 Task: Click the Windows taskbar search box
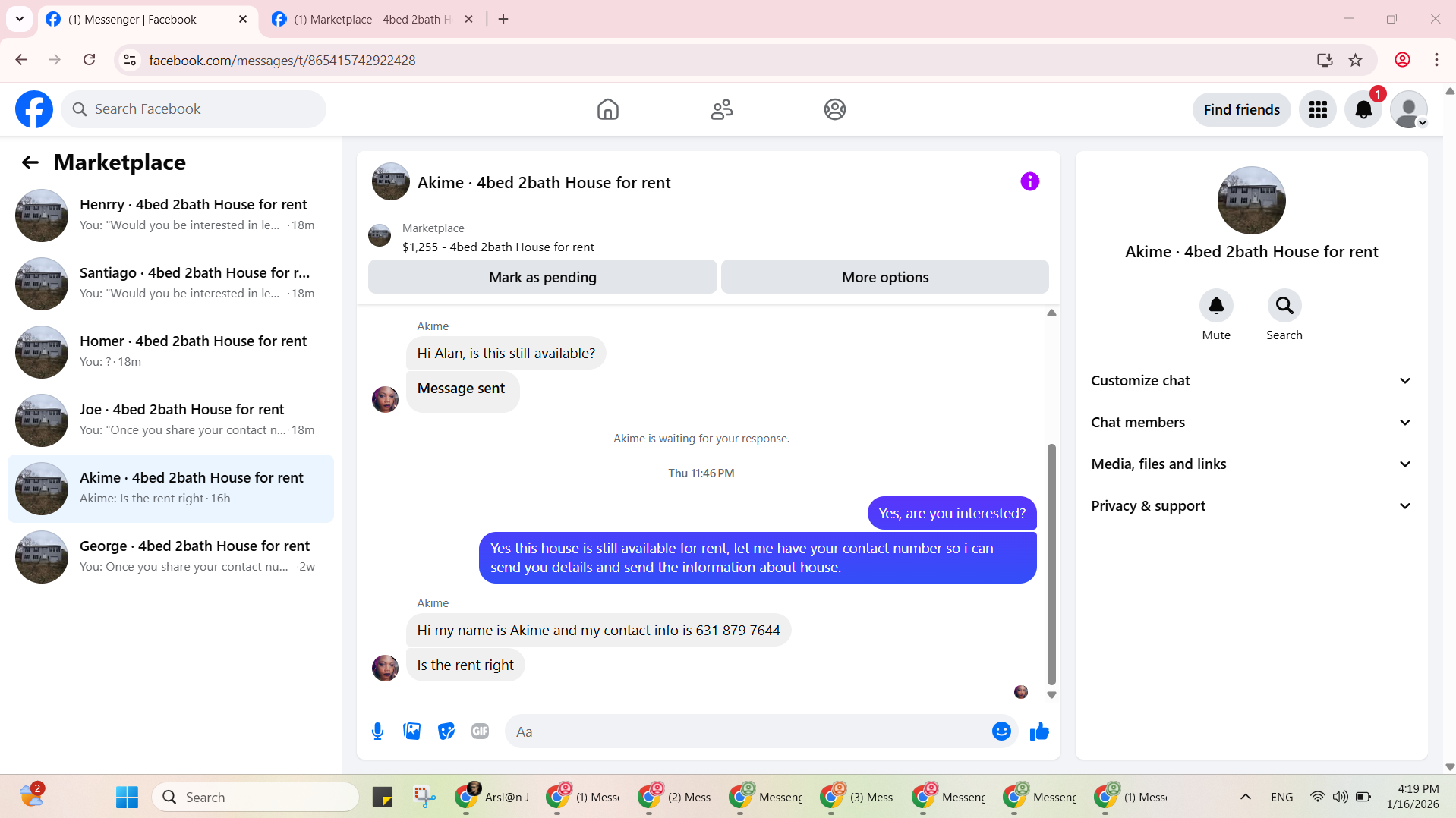click(x=255, y=797)
